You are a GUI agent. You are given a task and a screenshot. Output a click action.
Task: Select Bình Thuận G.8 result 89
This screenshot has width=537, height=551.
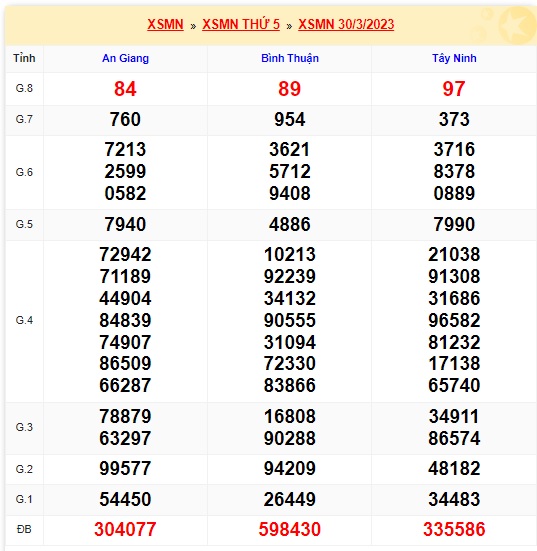290,89
